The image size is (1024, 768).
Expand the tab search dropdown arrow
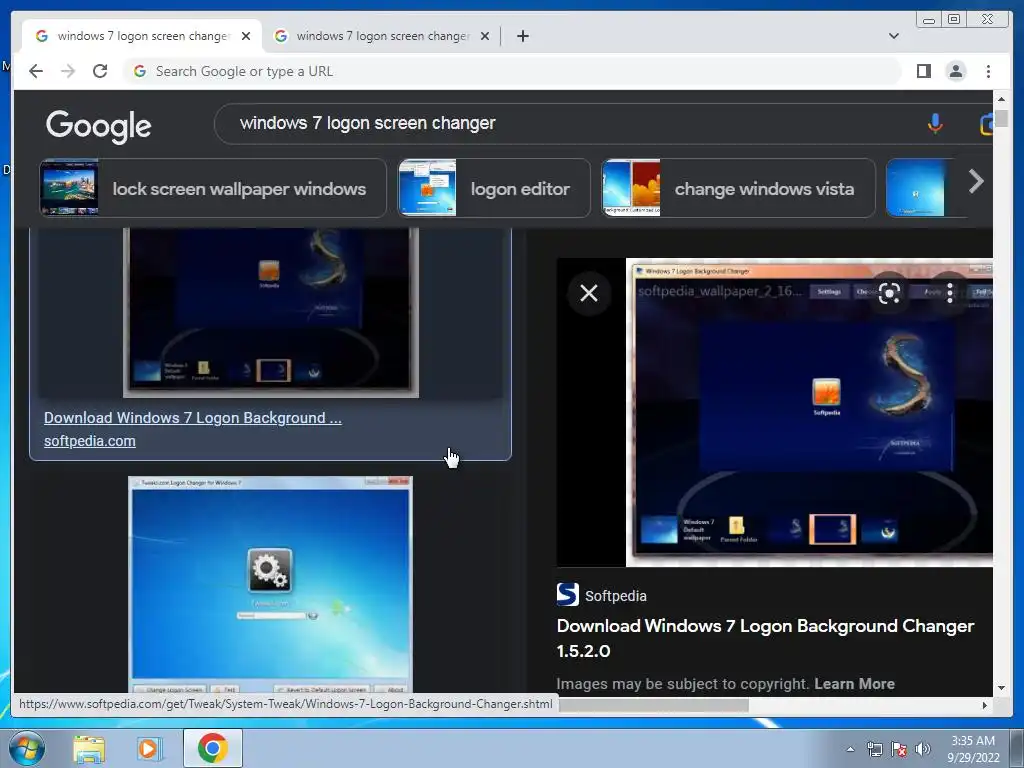[893, 36]
